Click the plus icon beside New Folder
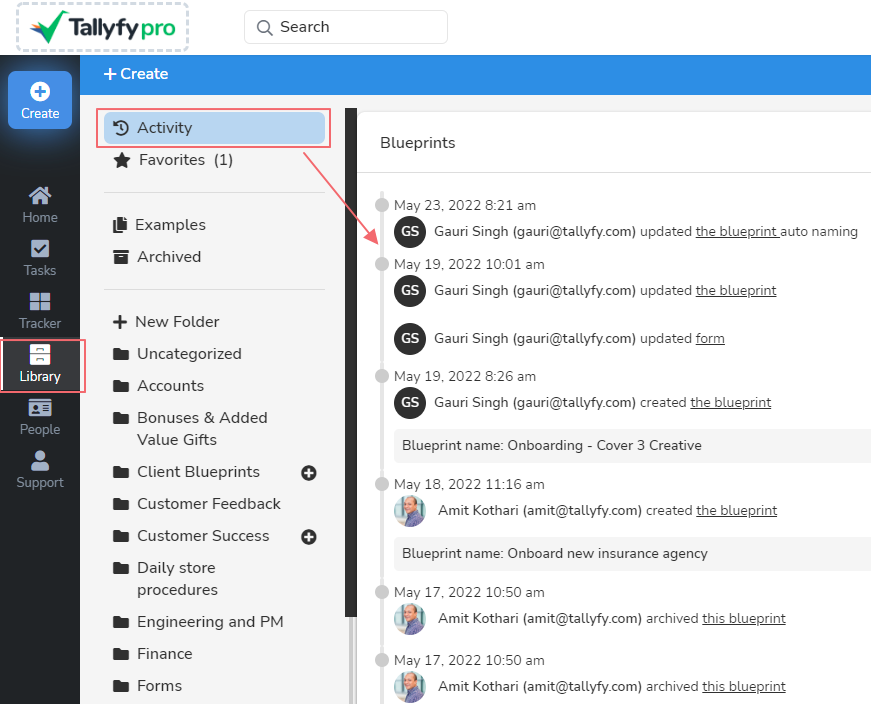Viewport: 871px width, 704px height. click(120, 322)
